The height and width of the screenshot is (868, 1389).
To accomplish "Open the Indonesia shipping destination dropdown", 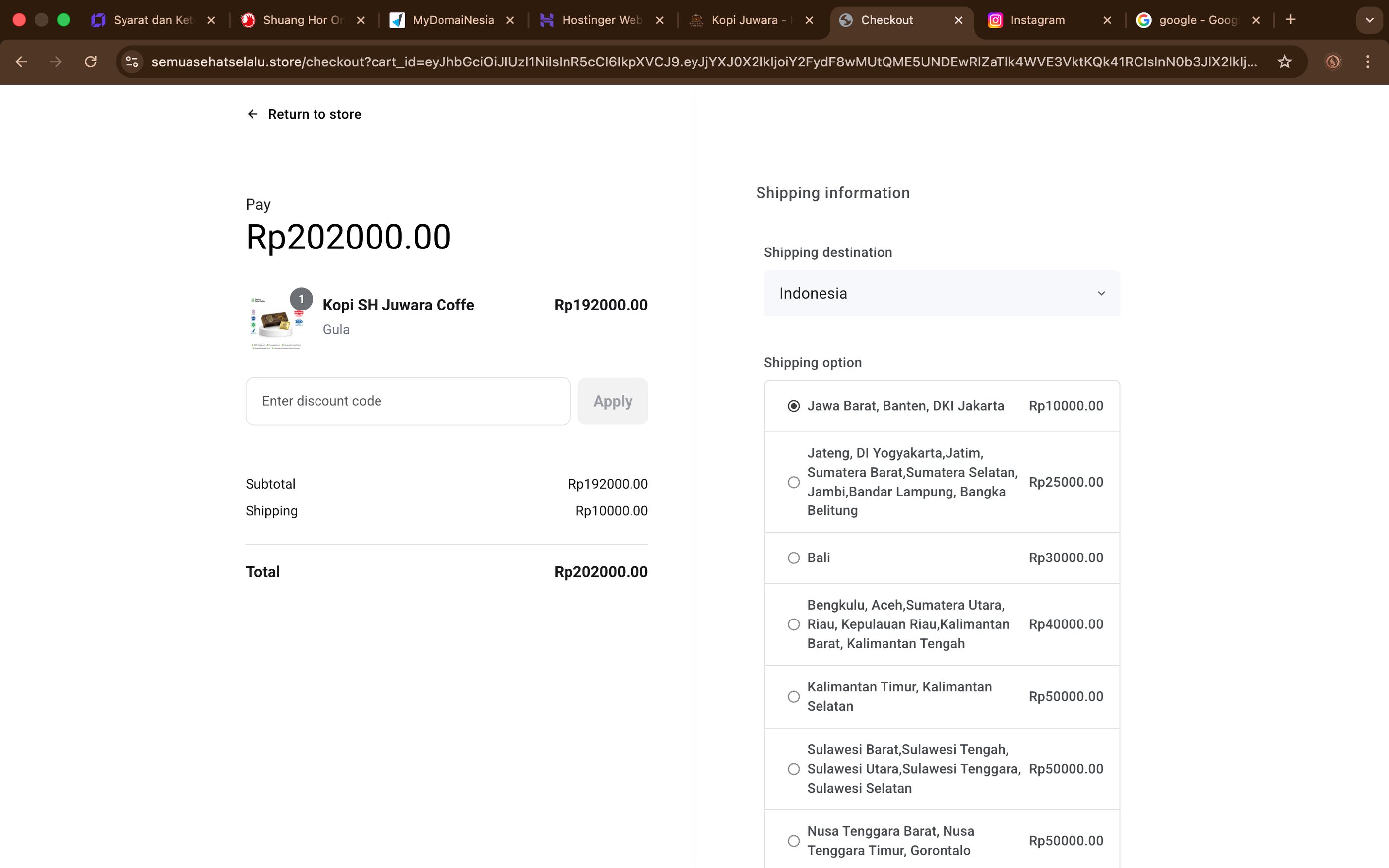I will tap(942, 293).
